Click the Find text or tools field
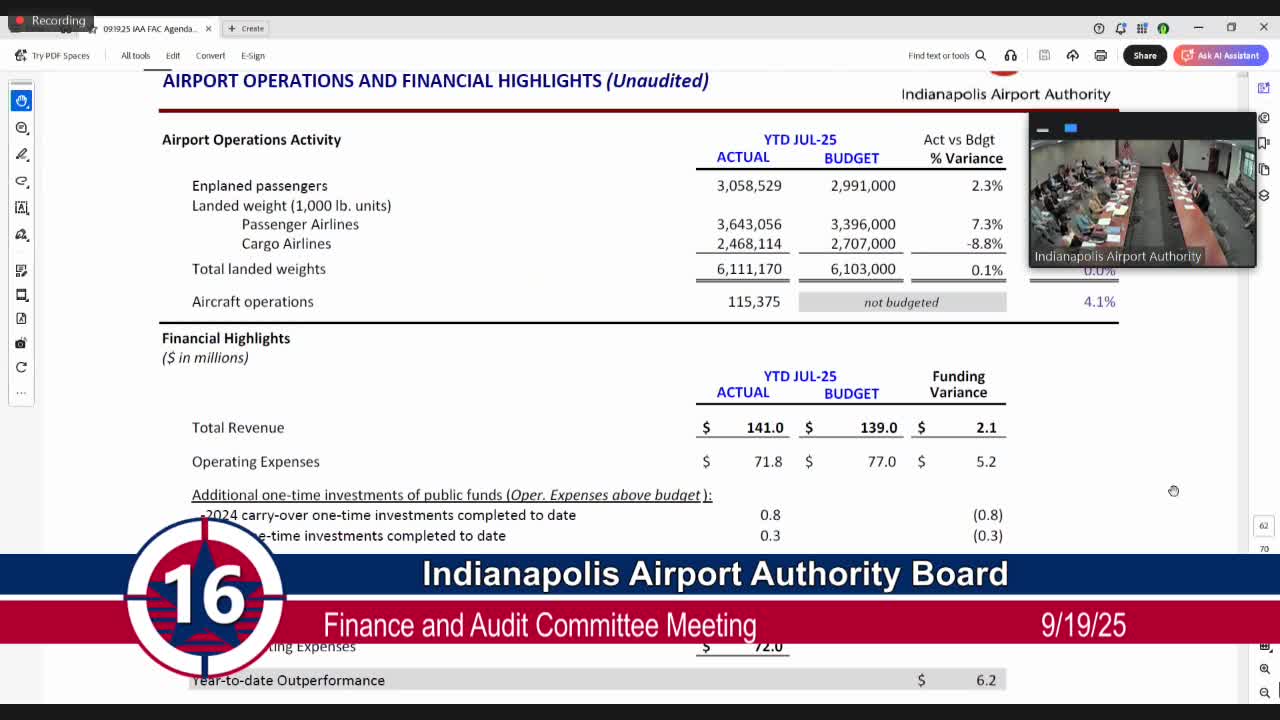The width and height of the screenshot is (1280, 720). (939, 56)
